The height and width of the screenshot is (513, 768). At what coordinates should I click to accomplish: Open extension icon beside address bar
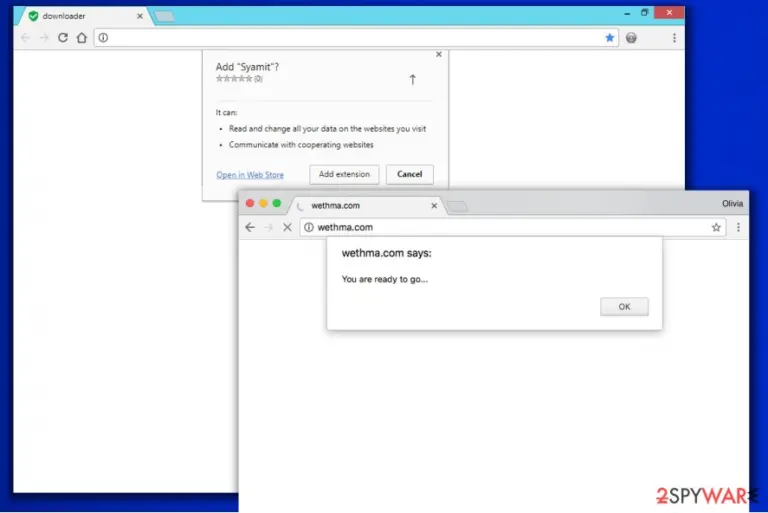[x=631, y=38]
